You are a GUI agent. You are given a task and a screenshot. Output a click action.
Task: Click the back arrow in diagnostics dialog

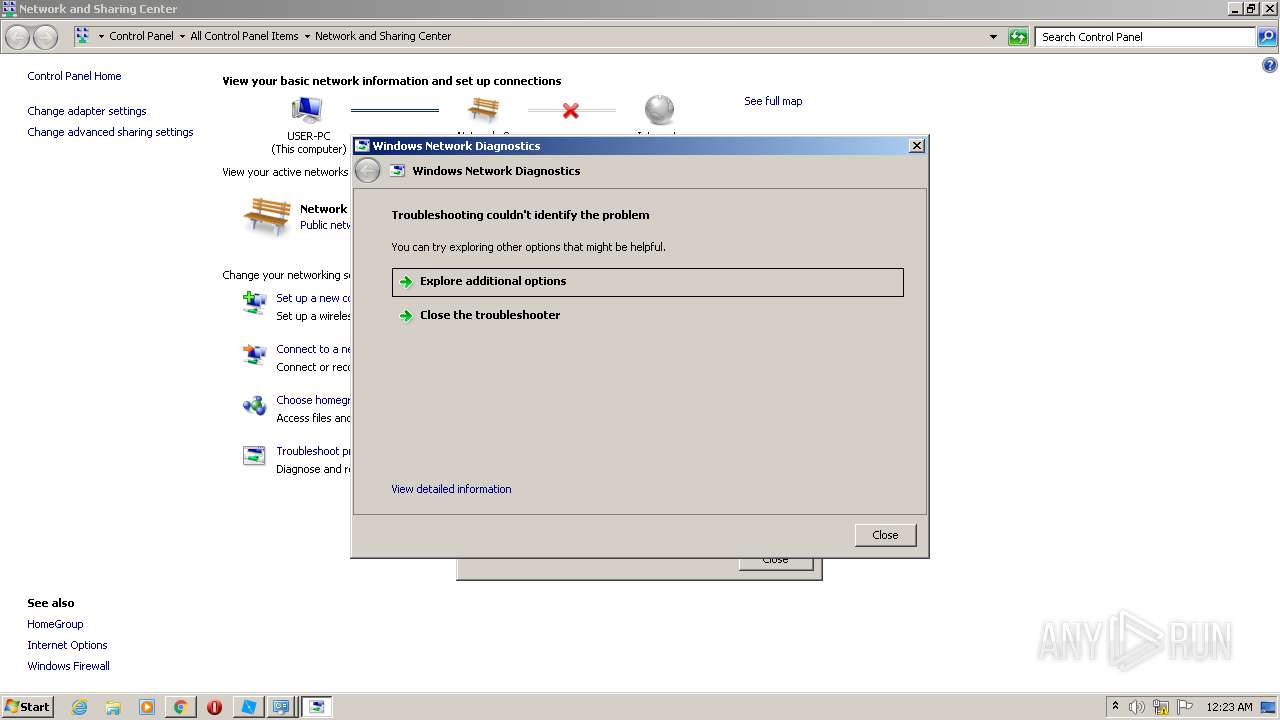pos(367,171)
